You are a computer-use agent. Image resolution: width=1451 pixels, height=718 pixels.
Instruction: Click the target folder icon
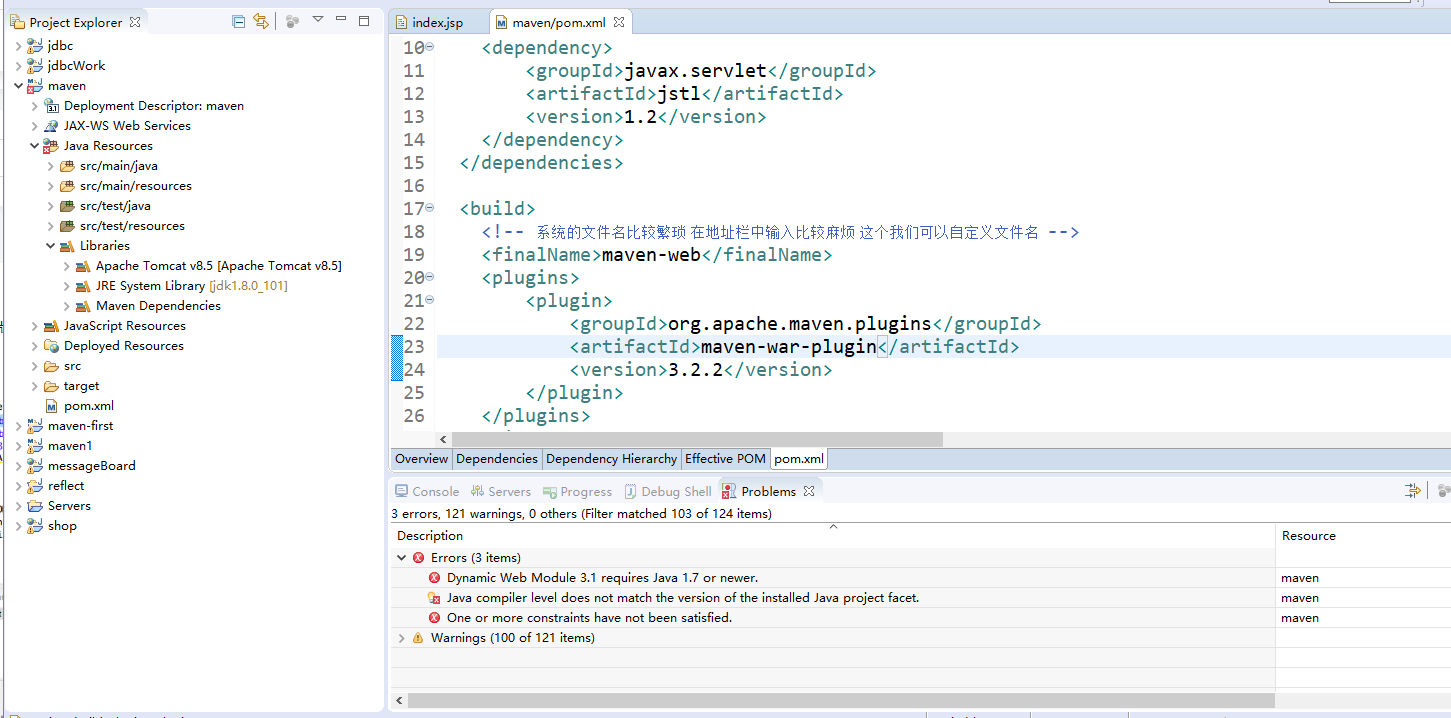pos(52,385)
